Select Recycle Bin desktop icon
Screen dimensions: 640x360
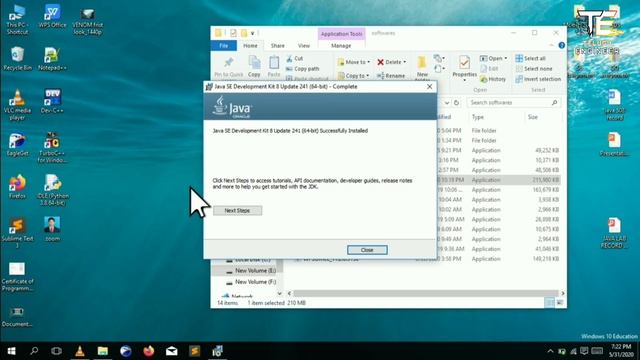click(17, 59)
